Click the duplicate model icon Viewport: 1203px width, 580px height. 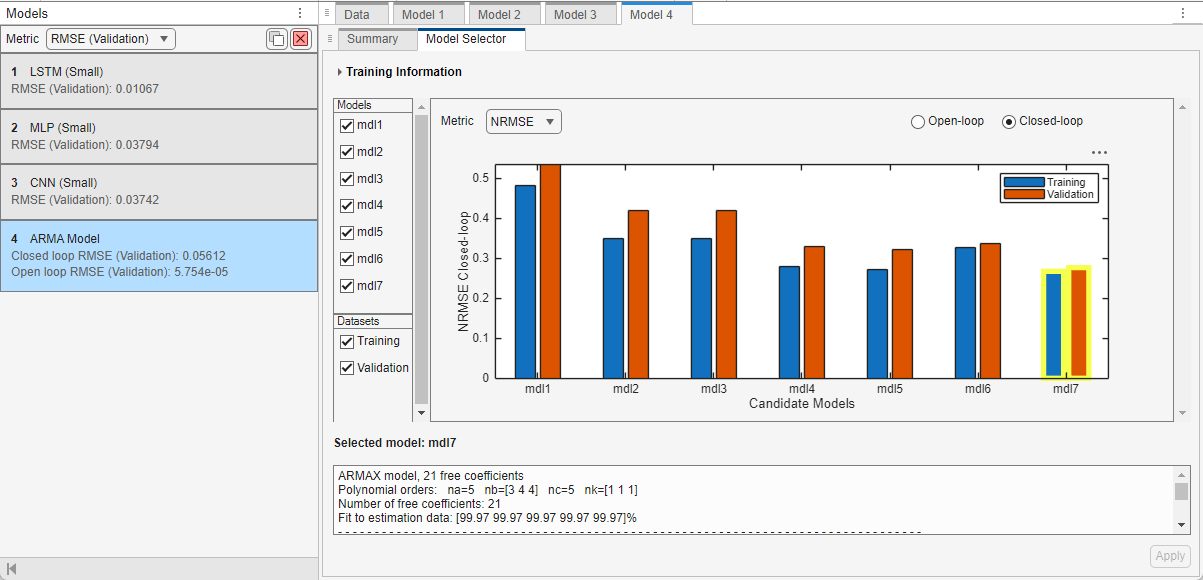click(276, 39)
